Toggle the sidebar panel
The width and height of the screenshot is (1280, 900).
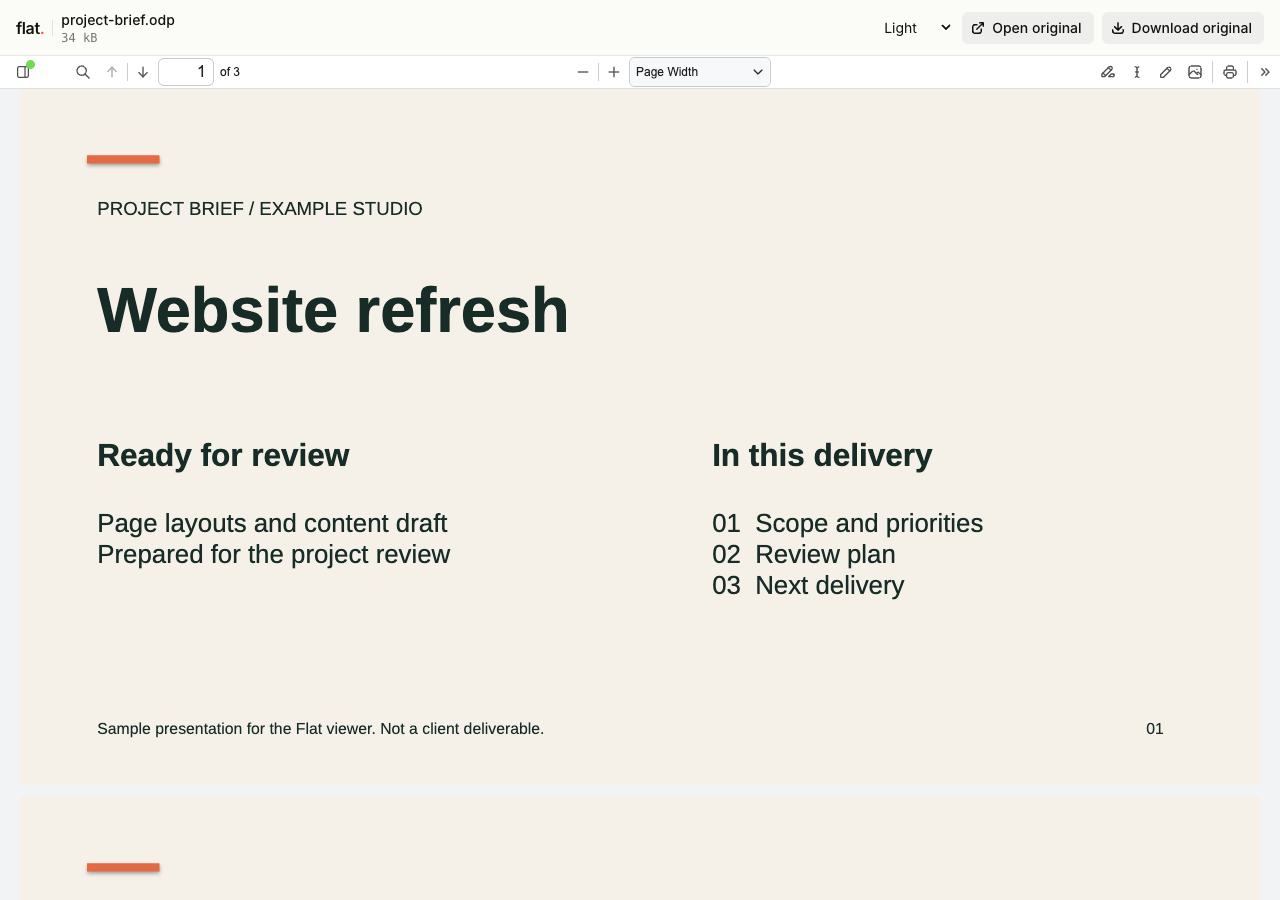23,72
